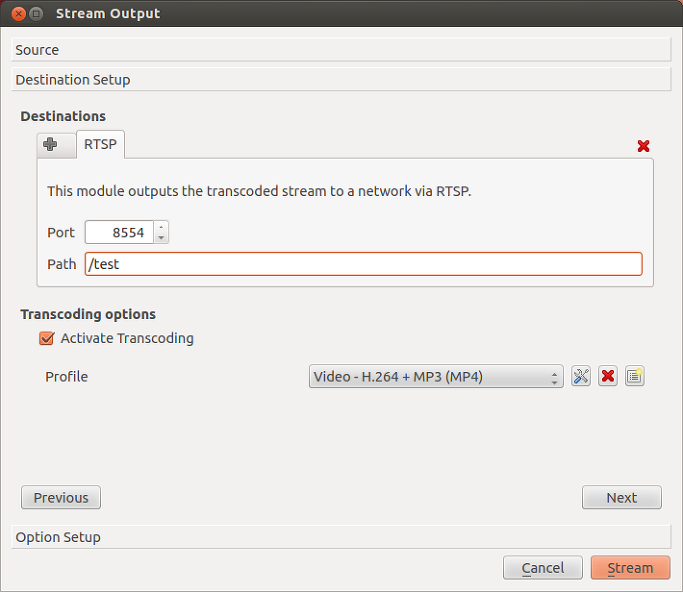The width and height of the screenshot is (683, 592).
Task: Click the Path label
Action: pos(61,264)
